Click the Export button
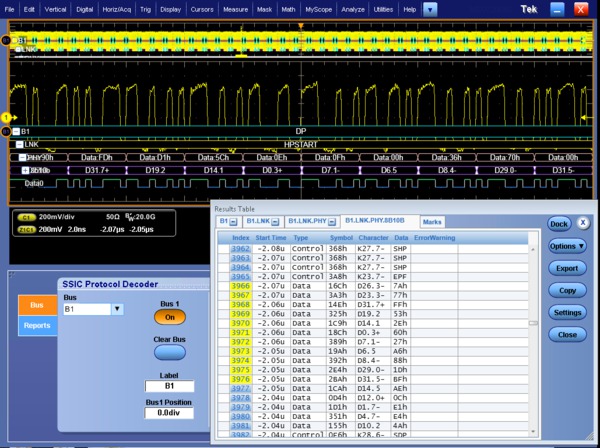Screen dimensions: 600x448 coord(567,268)
